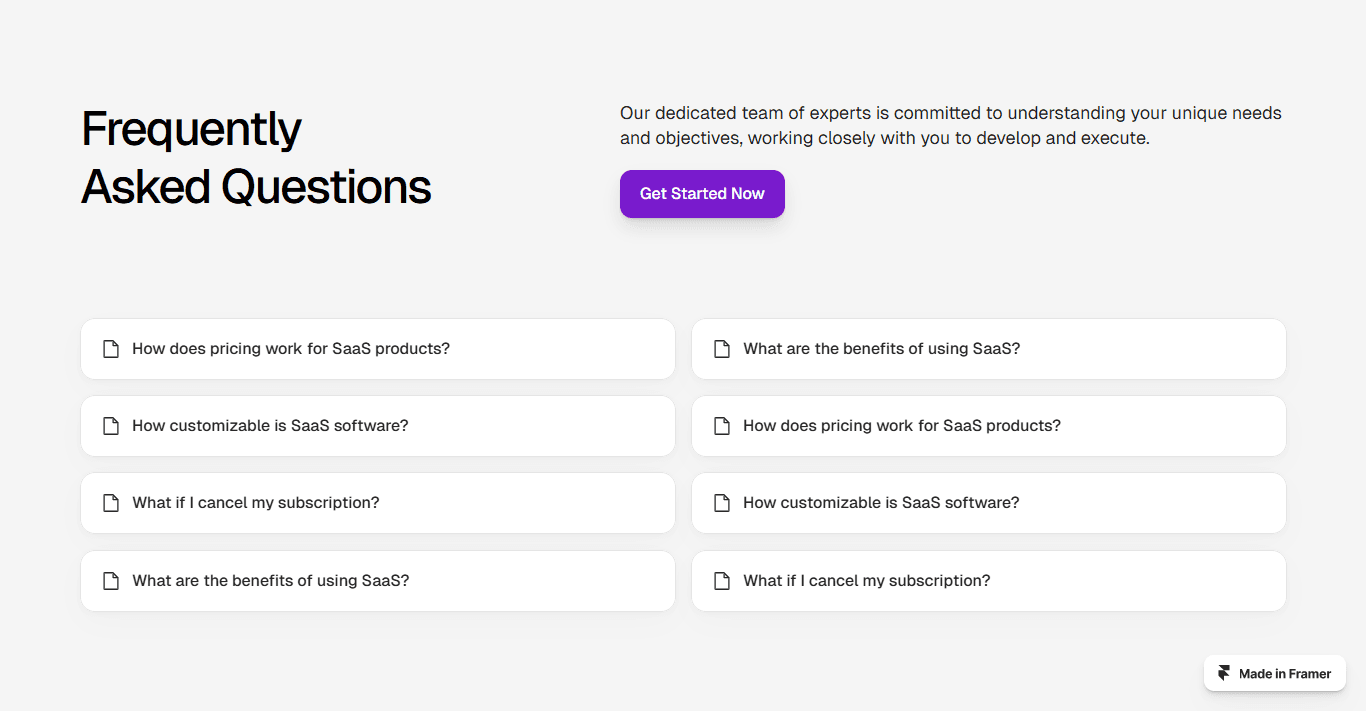Click the document icon beside left-column pricing question

point(111,349)
